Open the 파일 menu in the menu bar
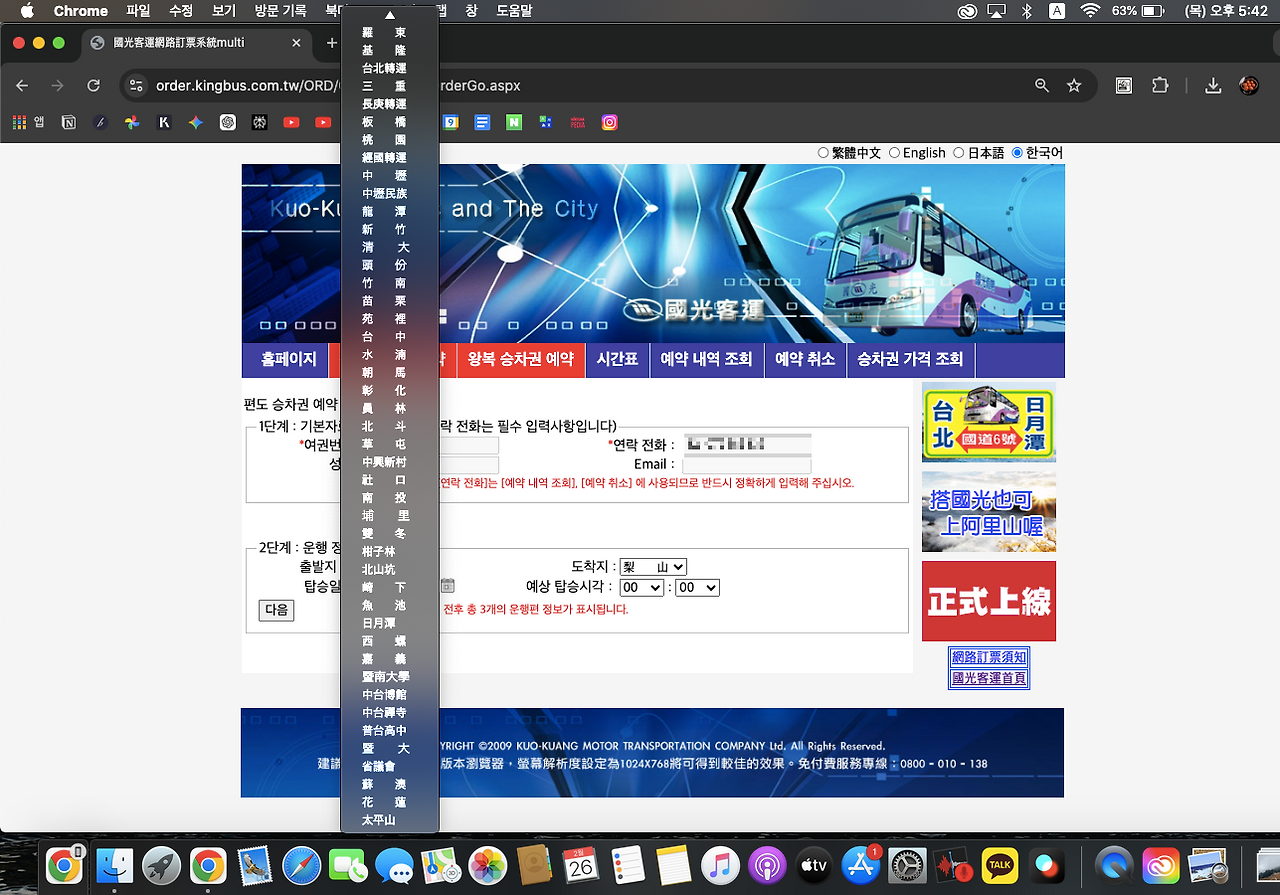 pyautogui.click(x=139, y=11)
